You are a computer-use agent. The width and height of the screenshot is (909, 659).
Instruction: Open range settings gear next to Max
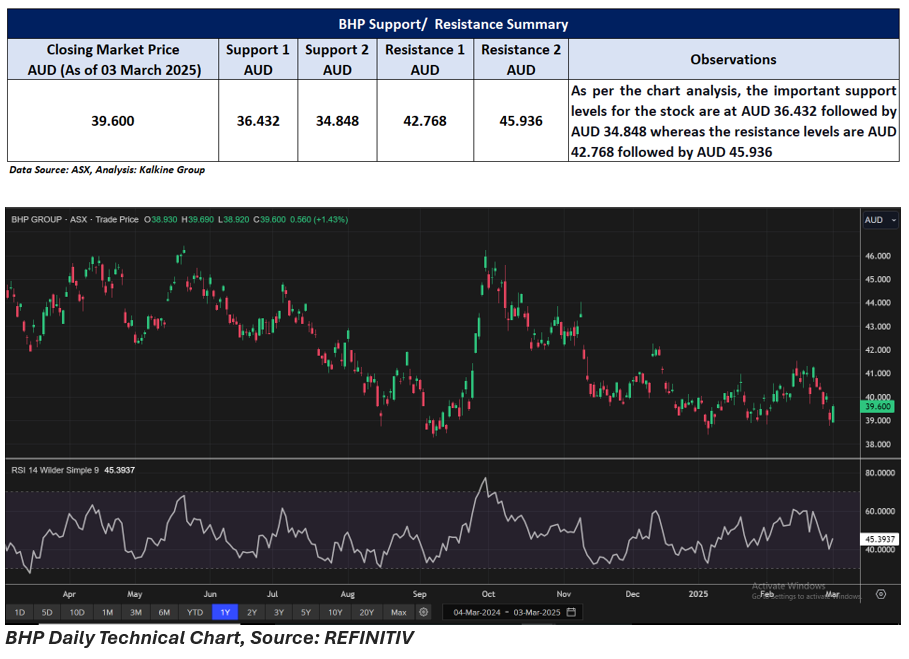424,612
